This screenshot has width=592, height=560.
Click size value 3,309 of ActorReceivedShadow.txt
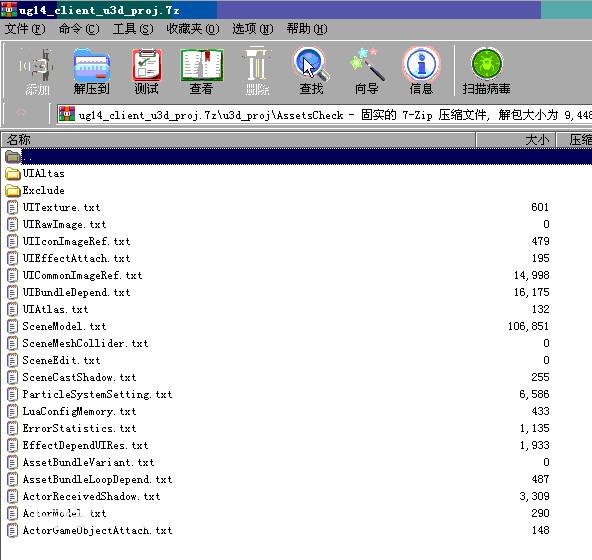[534, 496]
